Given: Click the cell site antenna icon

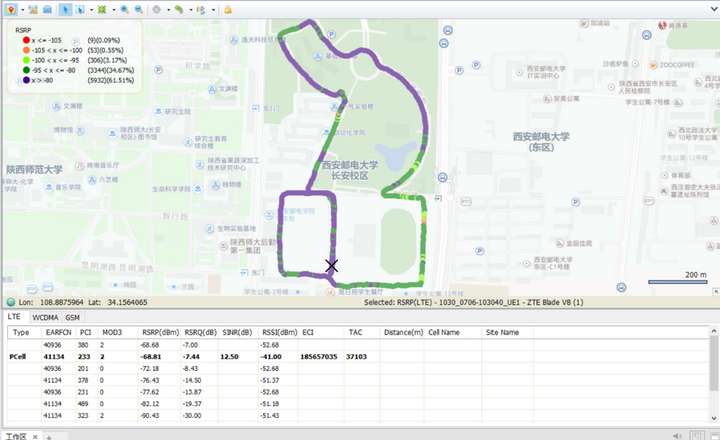Looking at the screenshot, I should click(33, 10).
